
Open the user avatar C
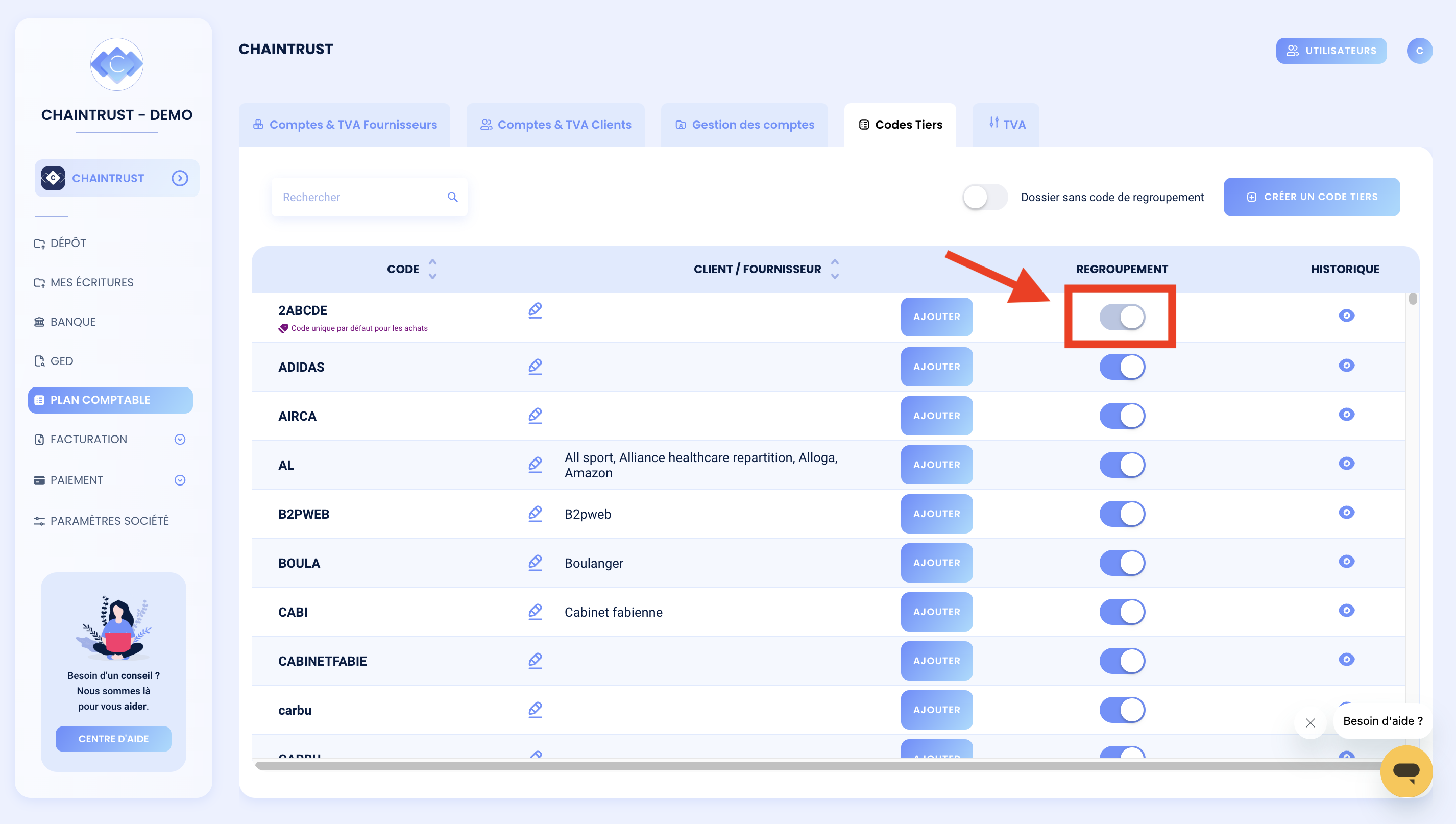tap(1419, 51)
